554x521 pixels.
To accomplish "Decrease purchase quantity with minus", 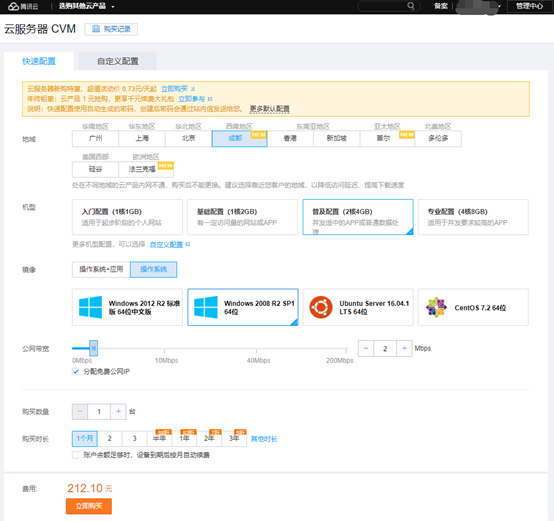I will pos(80,412).
